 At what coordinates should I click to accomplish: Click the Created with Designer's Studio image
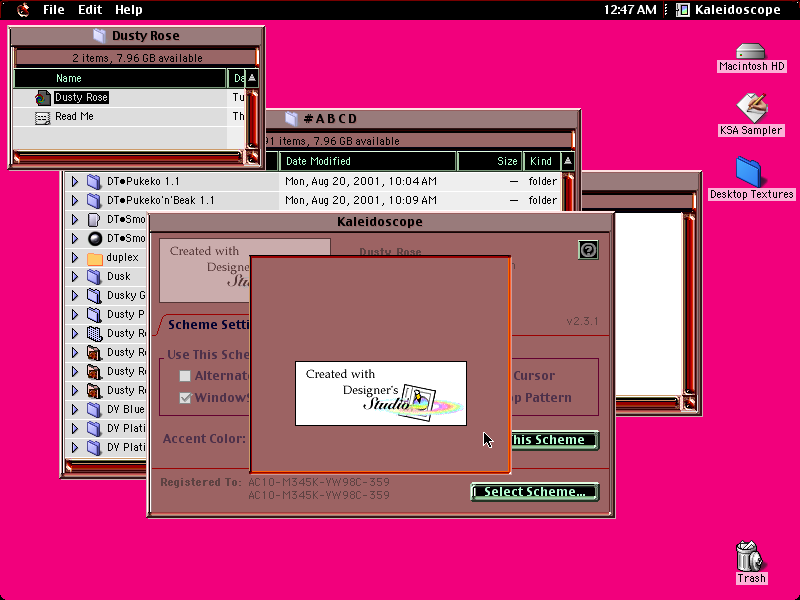(x=381, y=393)
